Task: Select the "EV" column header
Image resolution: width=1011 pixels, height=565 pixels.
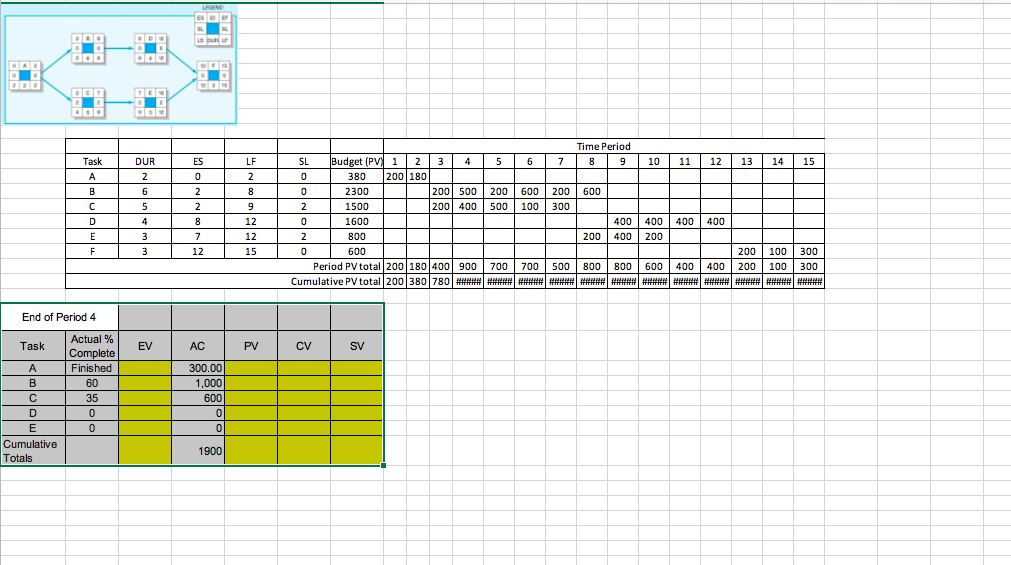Action: pos(145,346)
